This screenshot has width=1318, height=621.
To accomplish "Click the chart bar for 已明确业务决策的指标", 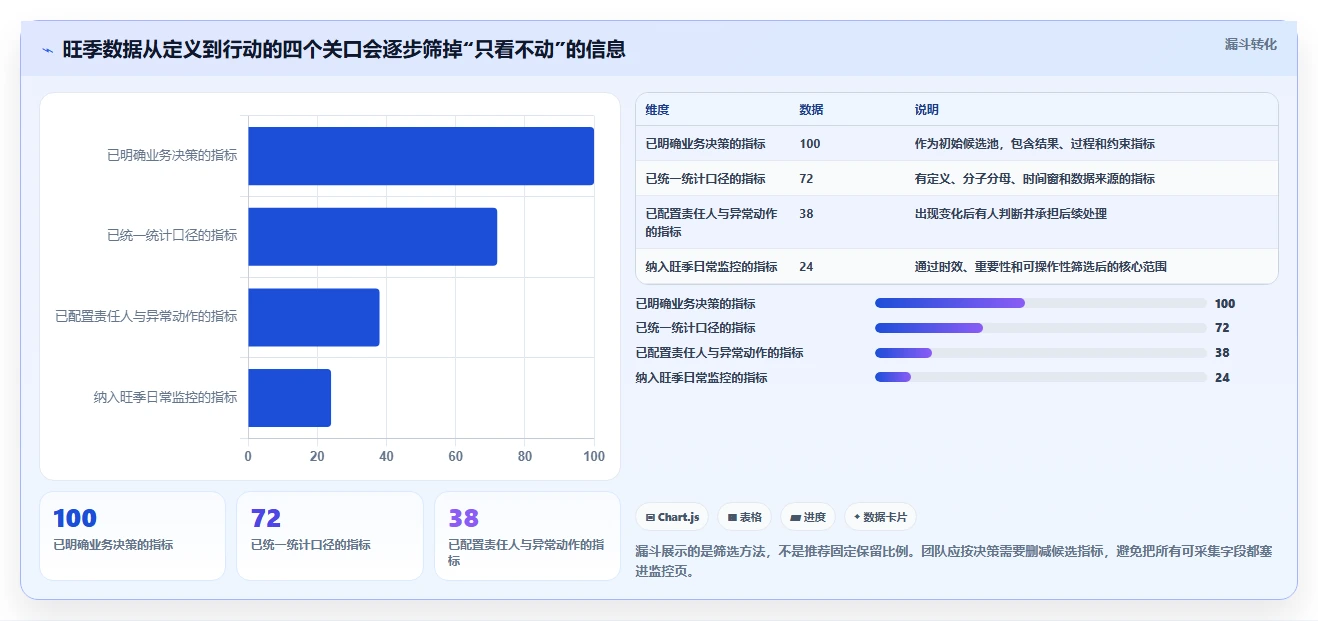I will pyautogui.click(x=421, y=156).
